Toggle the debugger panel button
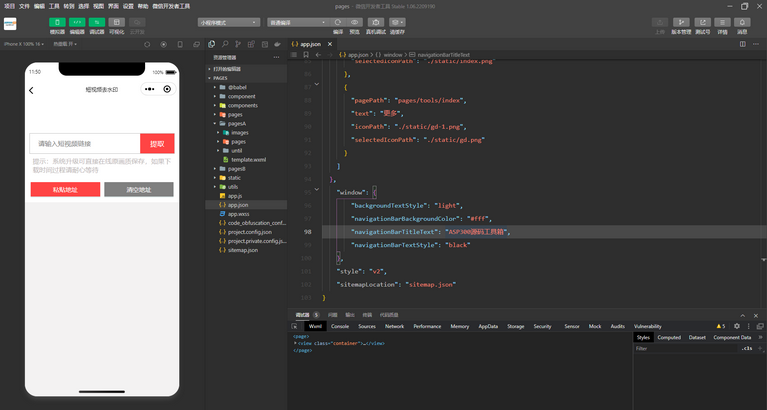The width and height of the screenshot is (767, 410). click(x=98, y=21)
